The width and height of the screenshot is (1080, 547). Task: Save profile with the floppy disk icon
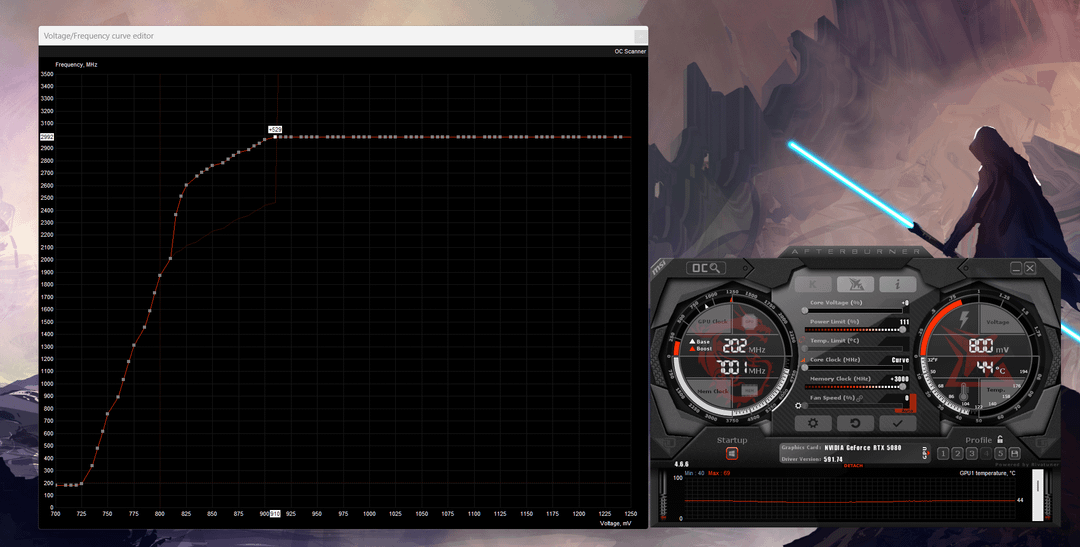point(1015,454)
